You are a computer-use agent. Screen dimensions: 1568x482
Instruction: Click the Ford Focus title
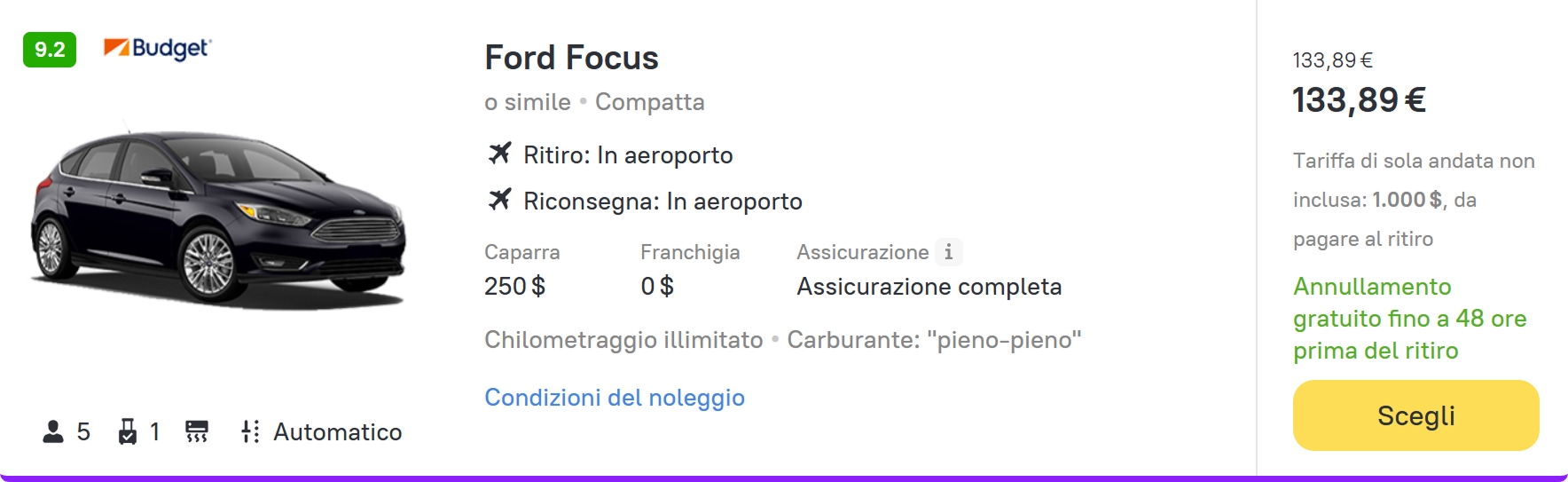[571, 58]
